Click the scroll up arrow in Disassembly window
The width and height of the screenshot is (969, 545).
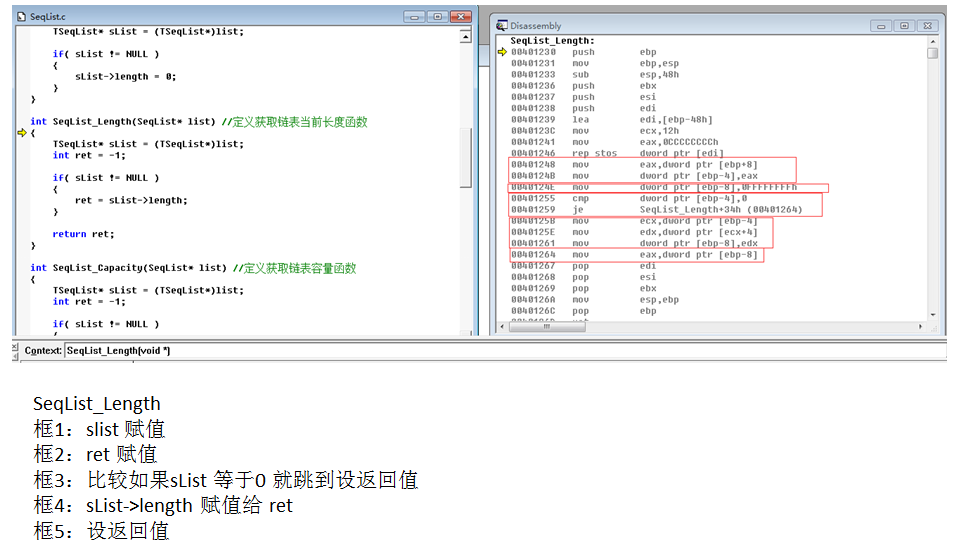(x=933, y=41)
